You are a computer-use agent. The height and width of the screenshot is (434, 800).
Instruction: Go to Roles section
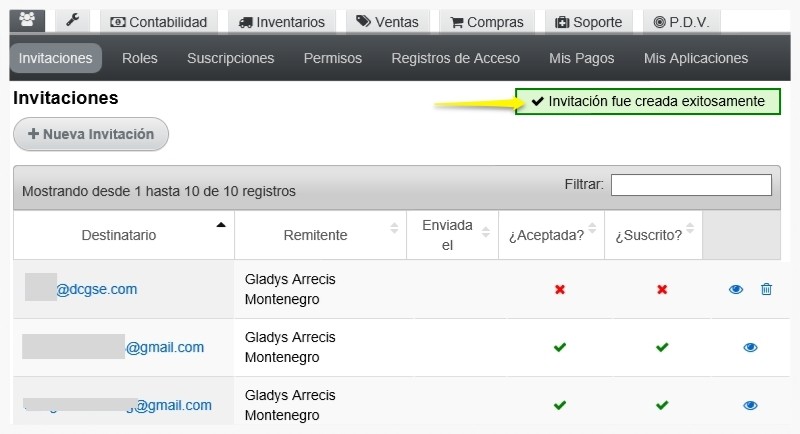(x=140, y=58)
